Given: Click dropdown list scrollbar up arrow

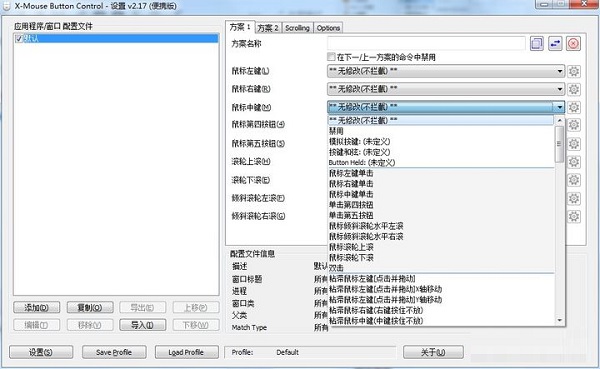Looking at the screenshot, I should 560,121.
